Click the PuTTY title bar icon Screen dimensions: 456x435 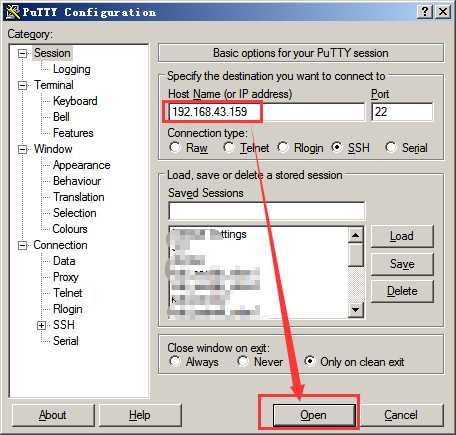pyautogui.click(x=13, y=12)
